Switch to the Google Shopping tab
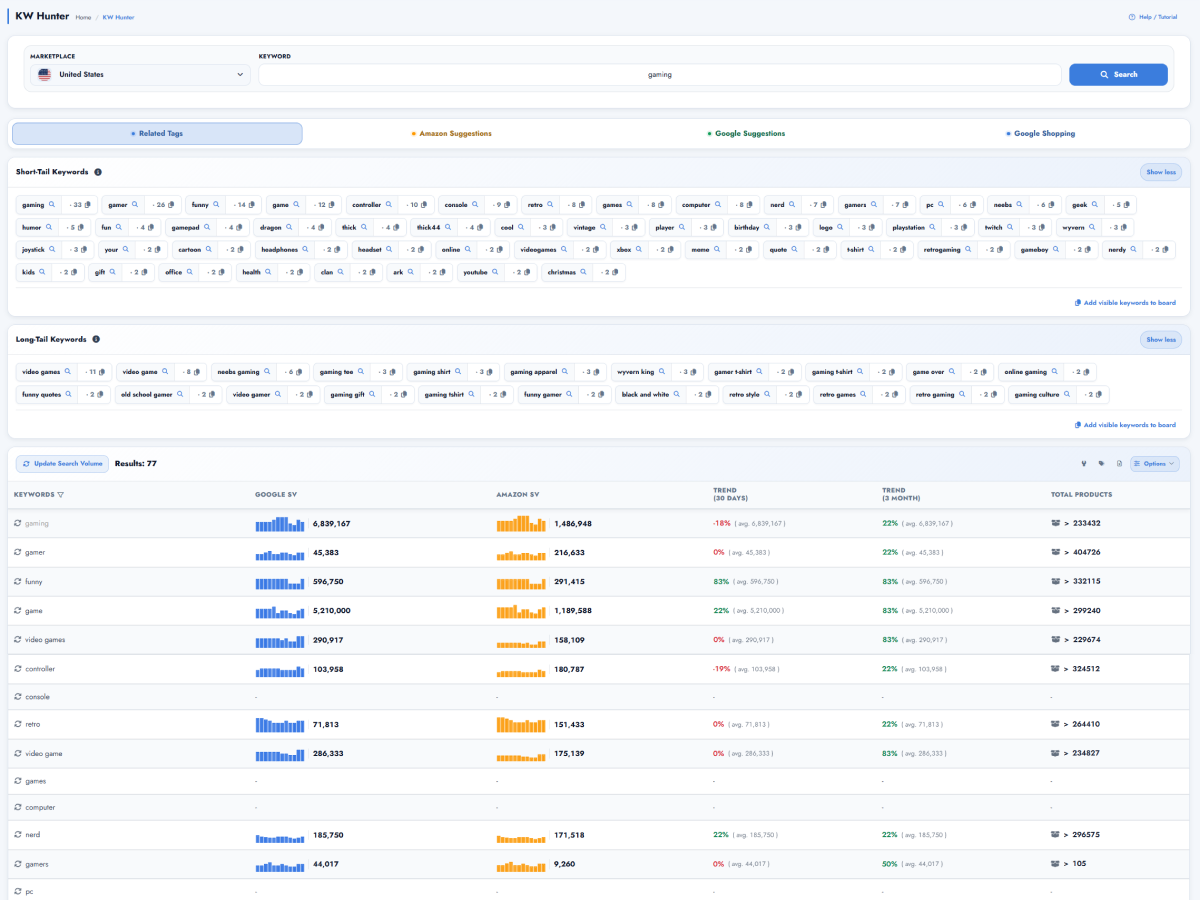 point(1041,134)
